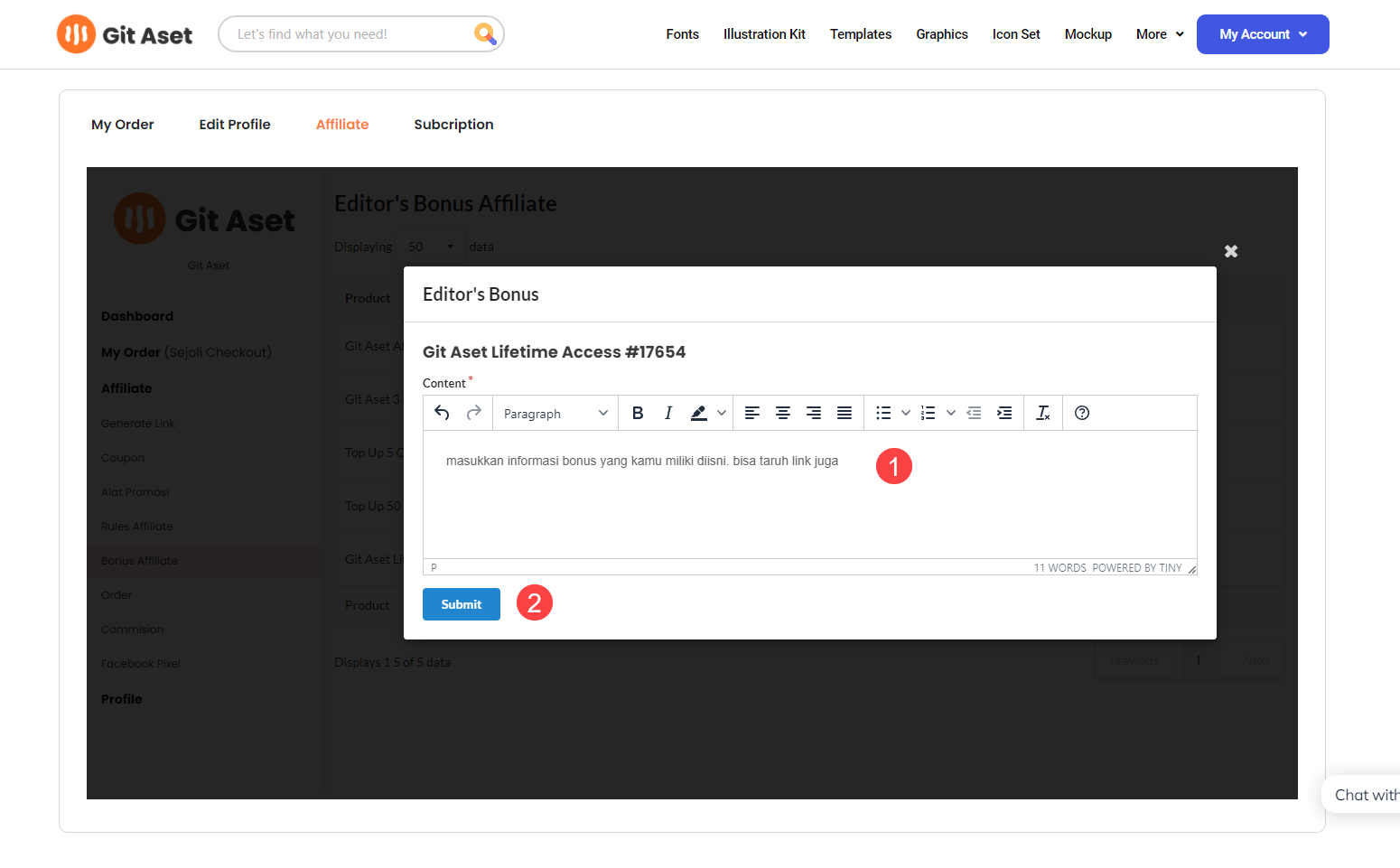
Task: Toggle italic formatting
Action: 668,413
